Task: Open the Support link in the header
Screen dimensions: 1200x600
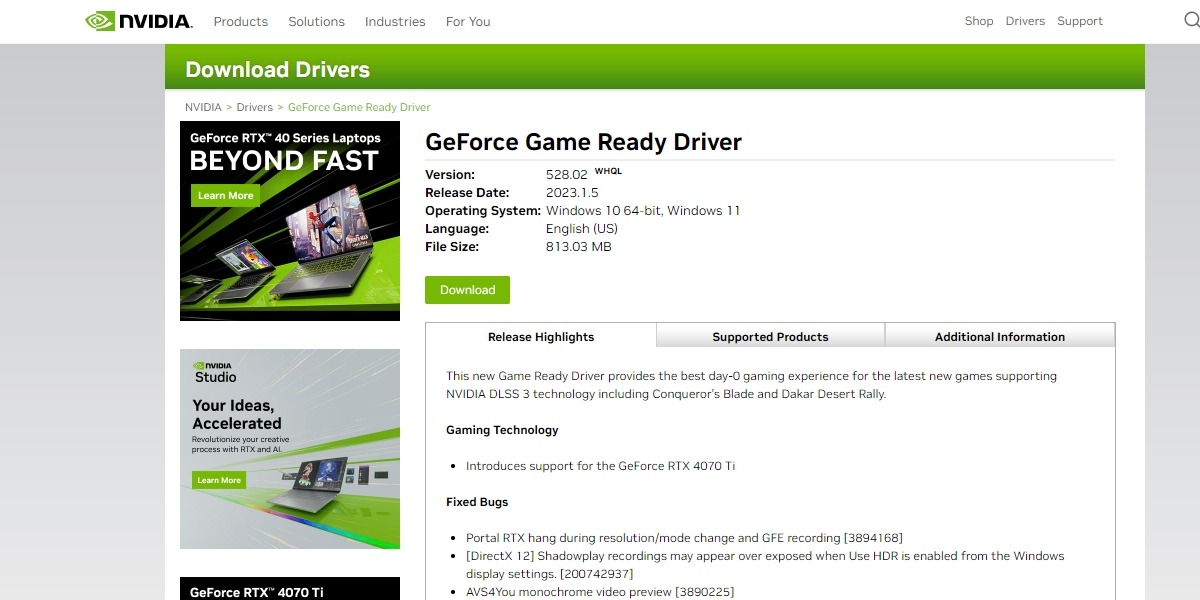Action: 1080,20
